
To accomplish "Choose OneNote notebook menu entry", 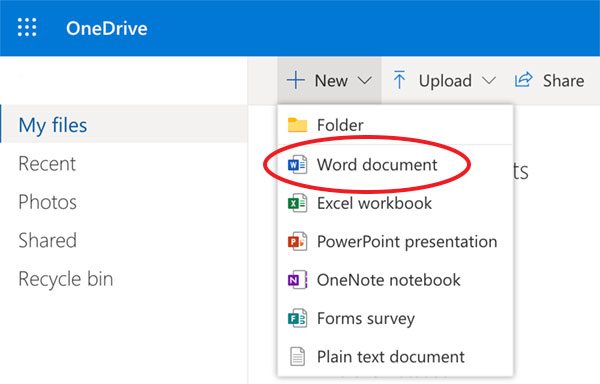I will tap(395, 280).
